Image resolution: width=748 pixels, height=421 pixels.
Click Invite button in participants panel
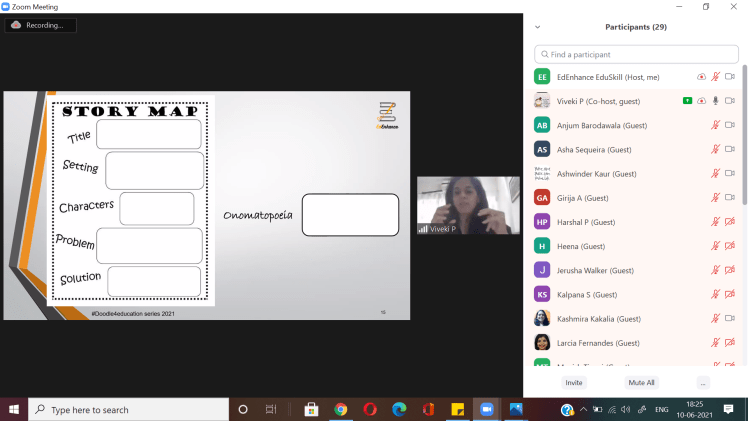pos(574,382)
